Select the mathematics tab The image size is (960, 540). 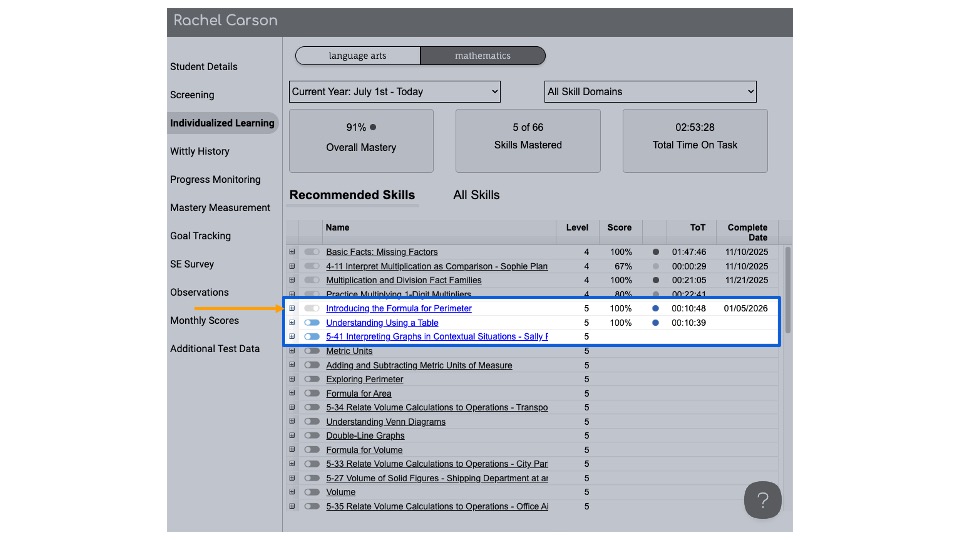tap(482, 56)
